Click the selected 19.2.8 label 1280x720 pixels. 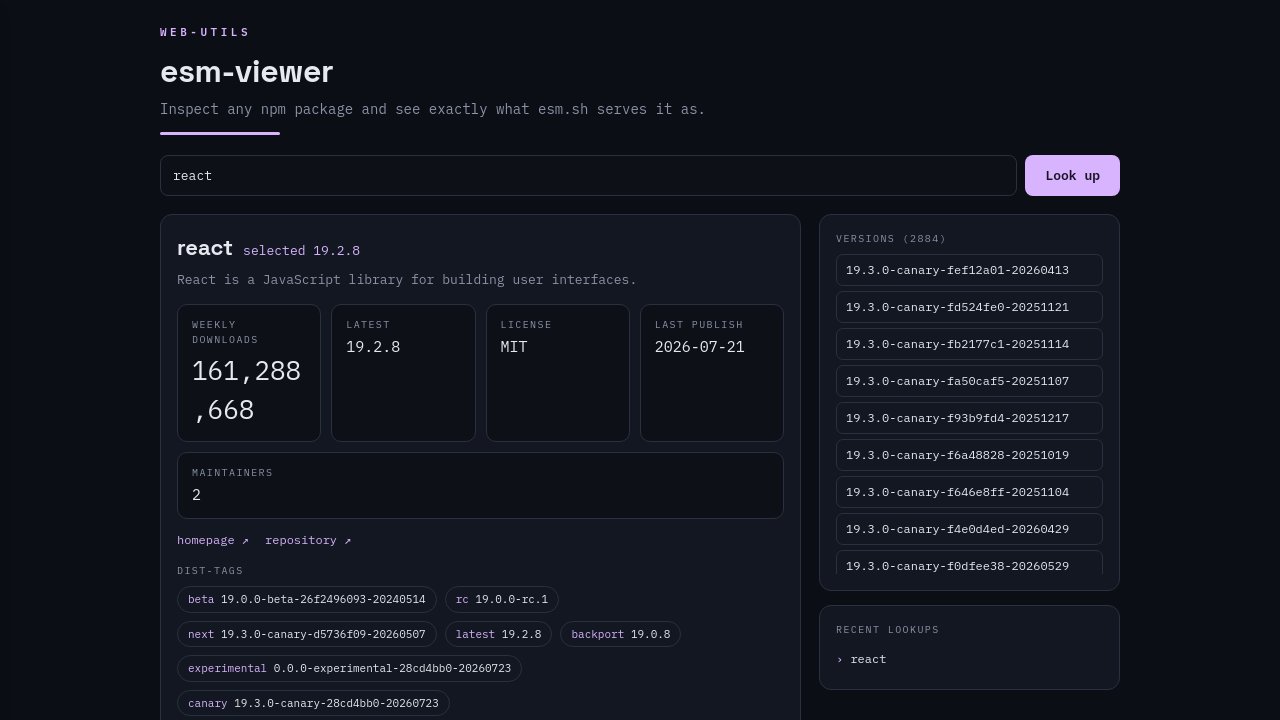tap(301, 250)
